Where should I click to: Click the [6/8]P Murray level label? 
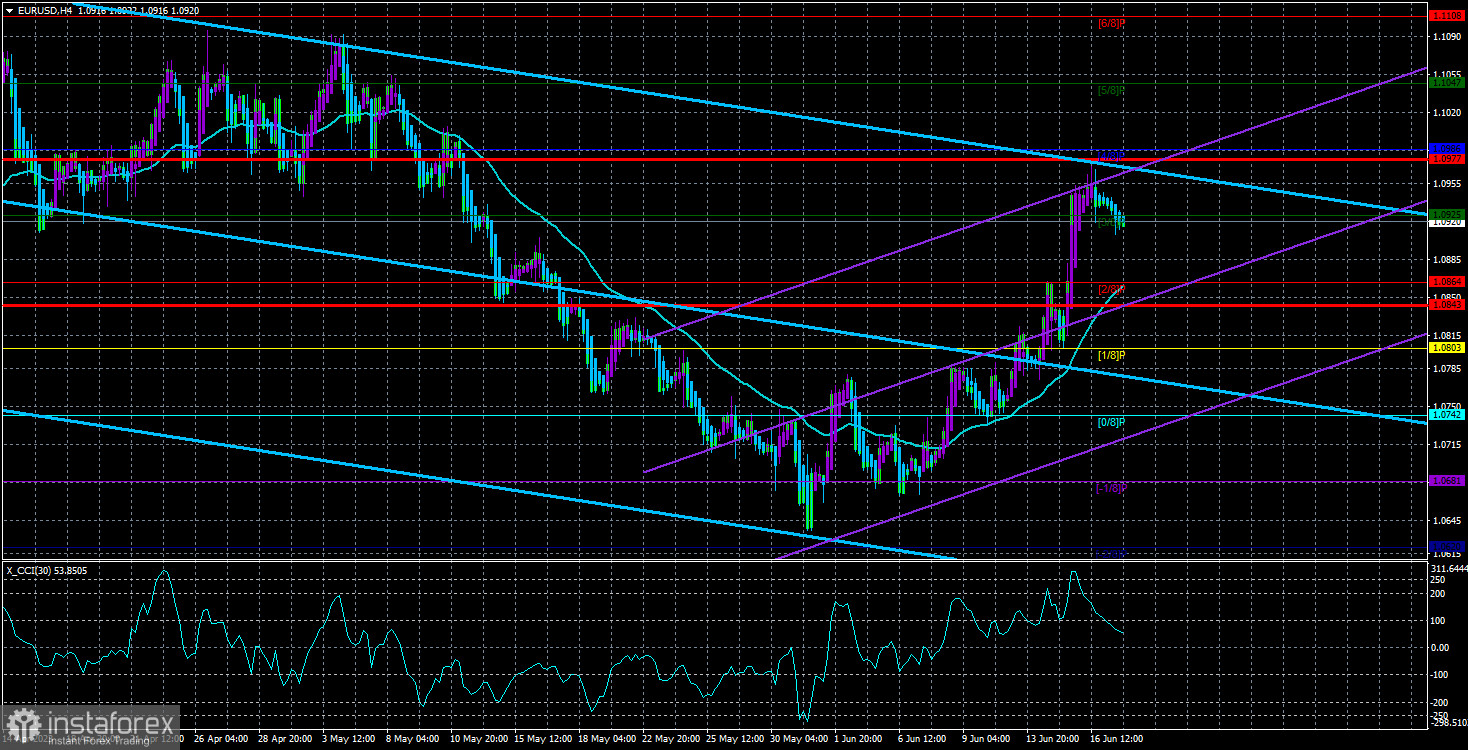[1112, 23]
